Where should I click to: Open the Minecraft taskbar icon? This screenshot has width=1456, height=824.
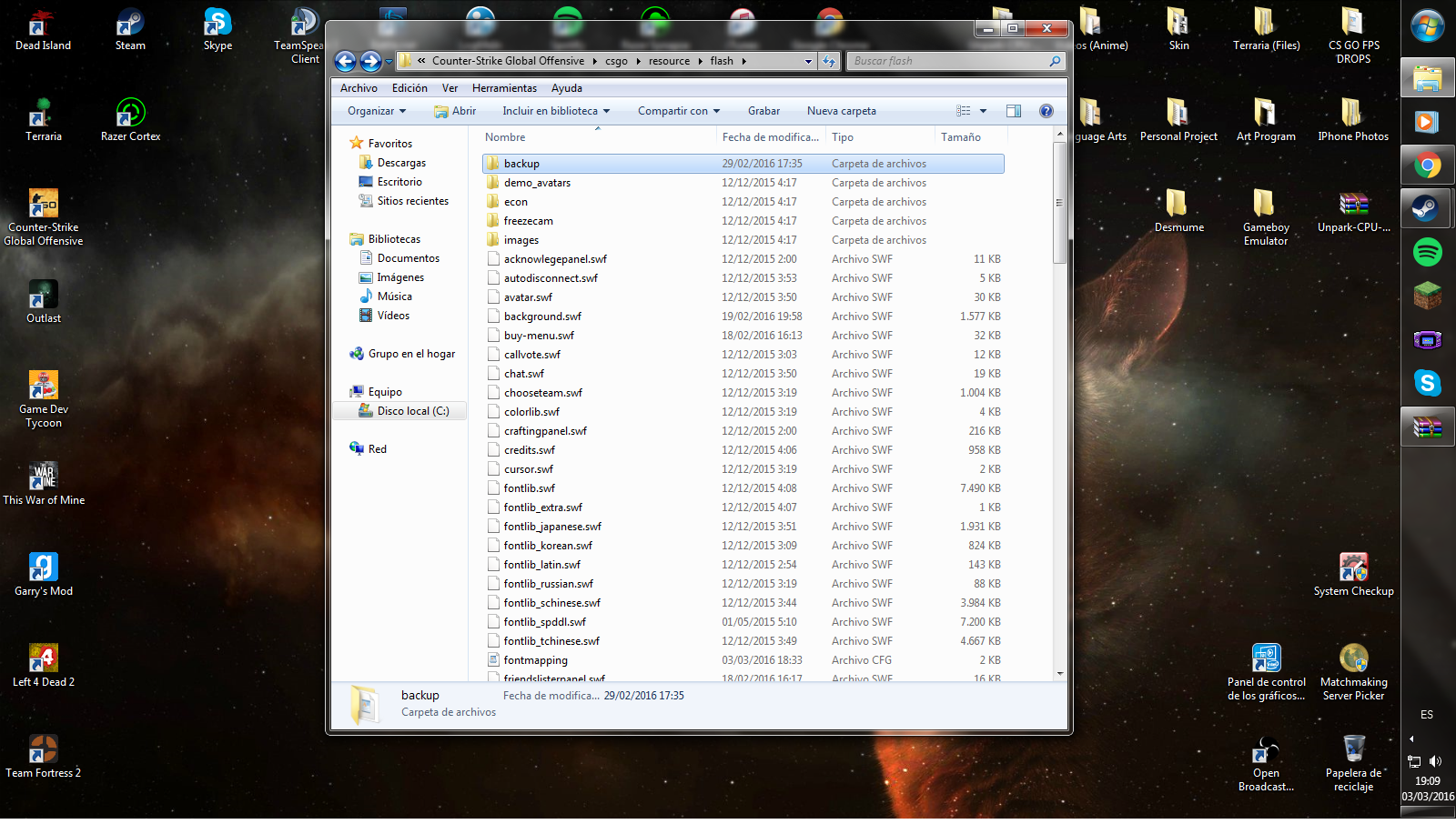(x=1427, y=296)
